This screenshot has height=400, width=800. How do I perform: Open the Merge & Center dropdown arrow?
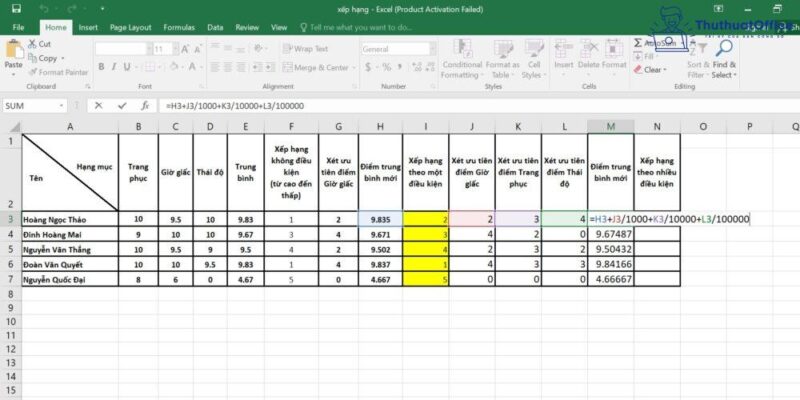pyautogui.click(x=353, y=67)
